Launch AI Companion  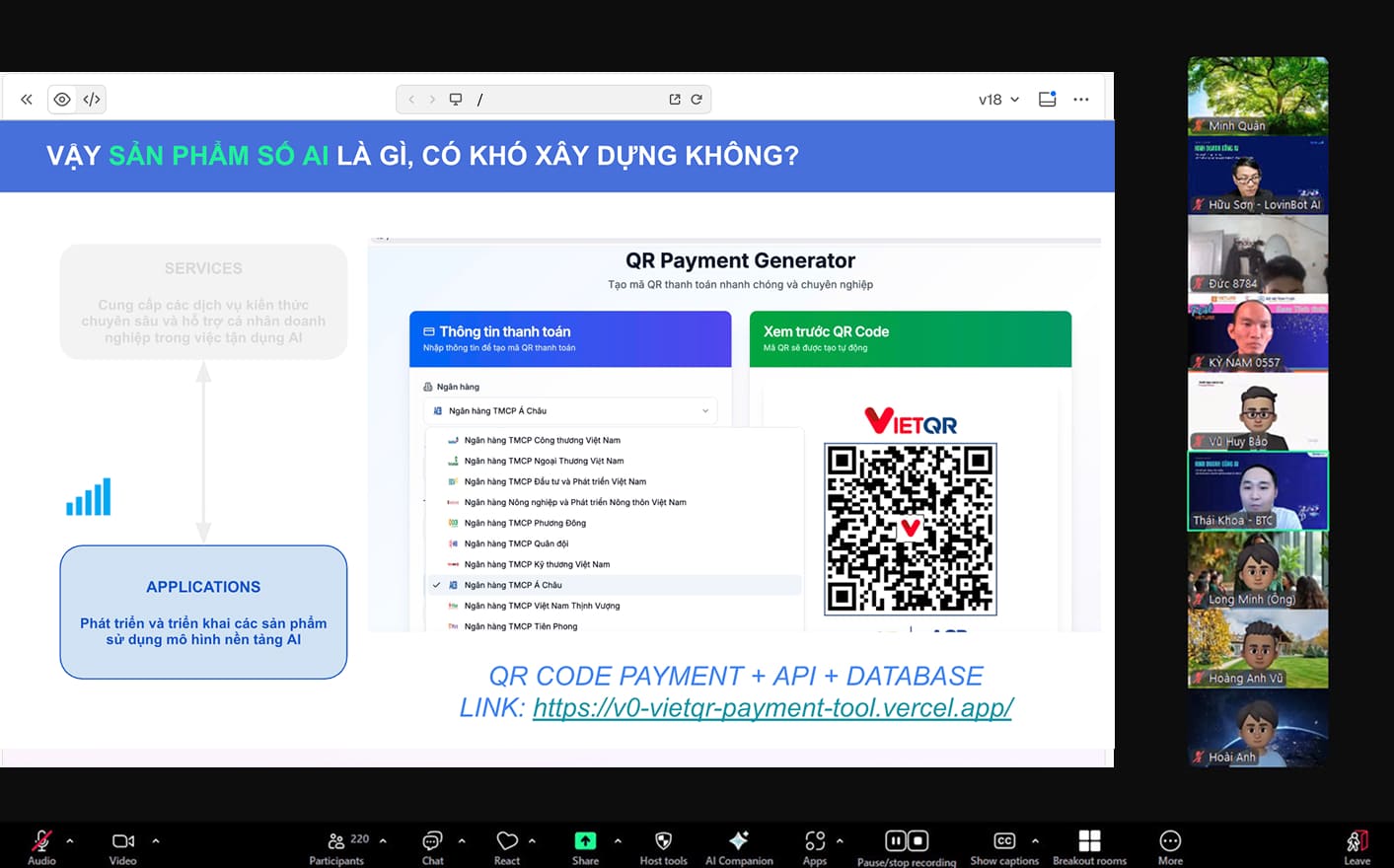tap(738, 841)
